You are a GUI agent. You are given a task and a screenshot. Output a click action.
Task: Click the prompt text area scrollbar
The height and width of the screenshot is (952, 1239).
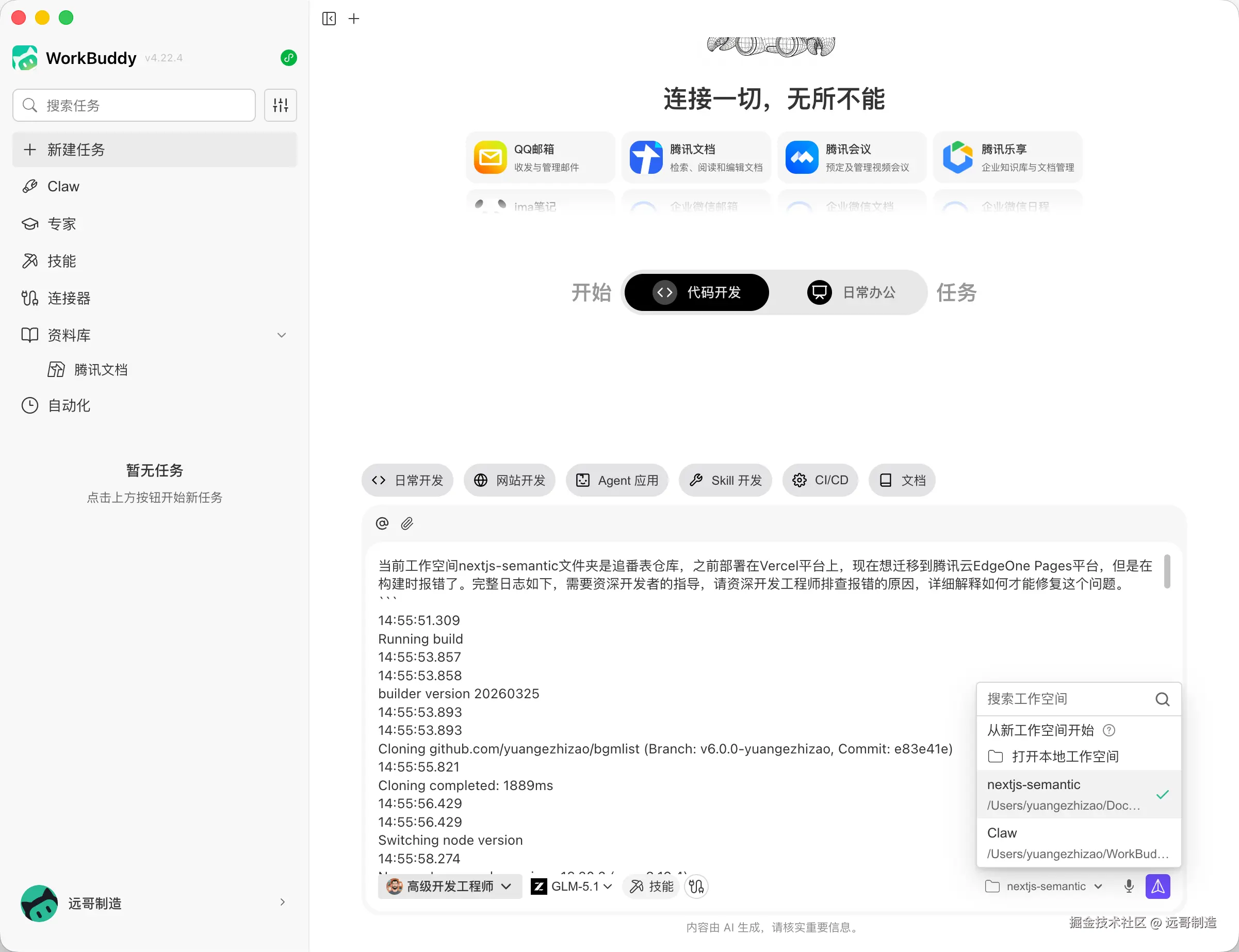coord(1167,571)
